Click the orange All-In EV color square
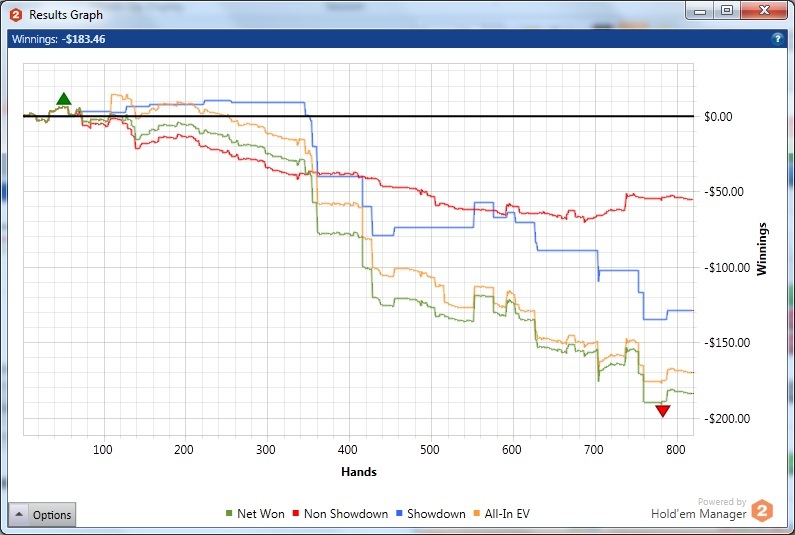Viewport: 795px width, 535px height. [477, 514]
